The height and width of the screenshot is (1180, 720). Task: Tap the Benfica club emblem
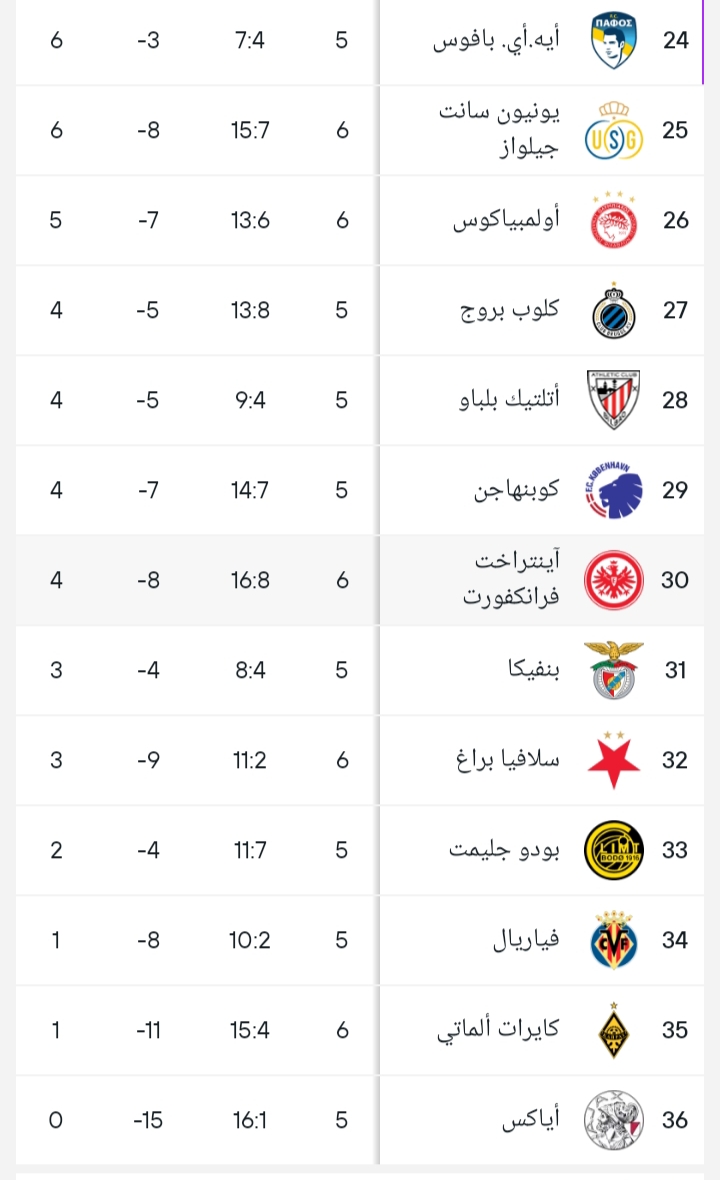(614, 670)
